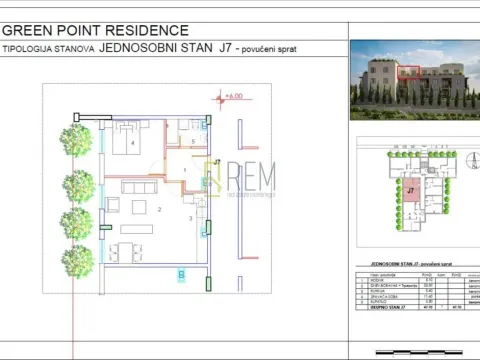480x360 pixels.
Task: Click the cyan "B" label on the balcony
Action: [181, 275]
